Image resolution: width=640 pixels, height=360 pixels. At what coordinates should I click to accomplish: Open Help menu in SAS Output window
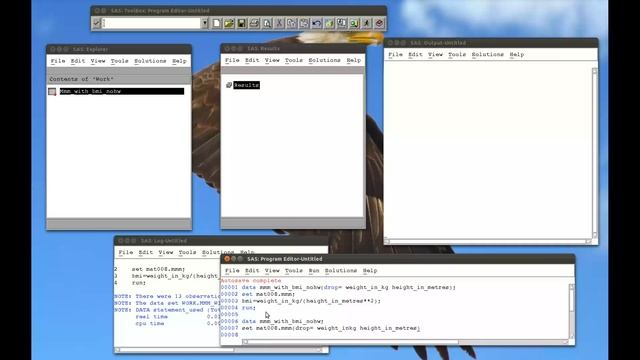[516, 54]
